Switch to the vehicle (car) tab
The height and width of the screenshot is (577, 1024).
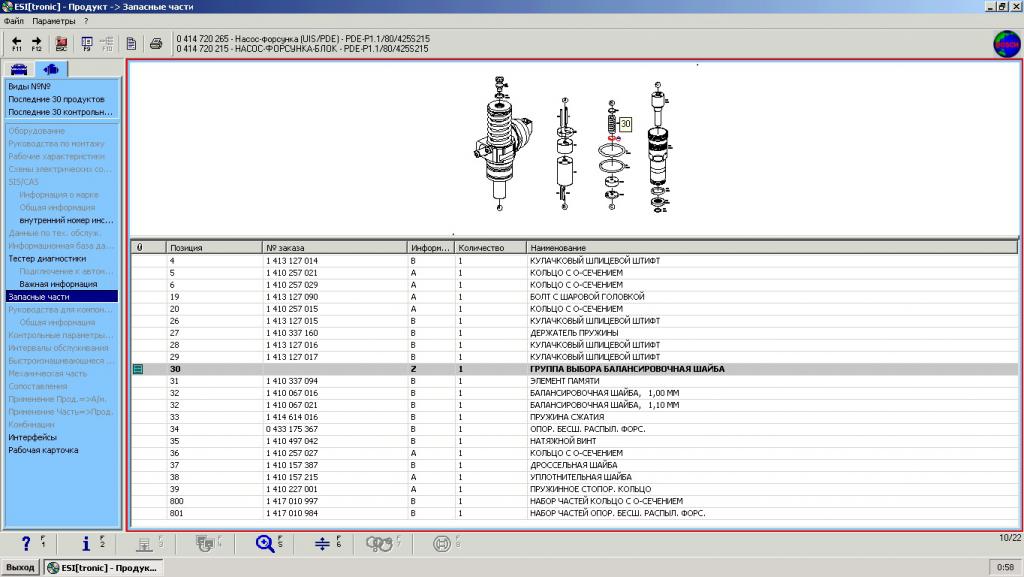click(x=19, y=69)
